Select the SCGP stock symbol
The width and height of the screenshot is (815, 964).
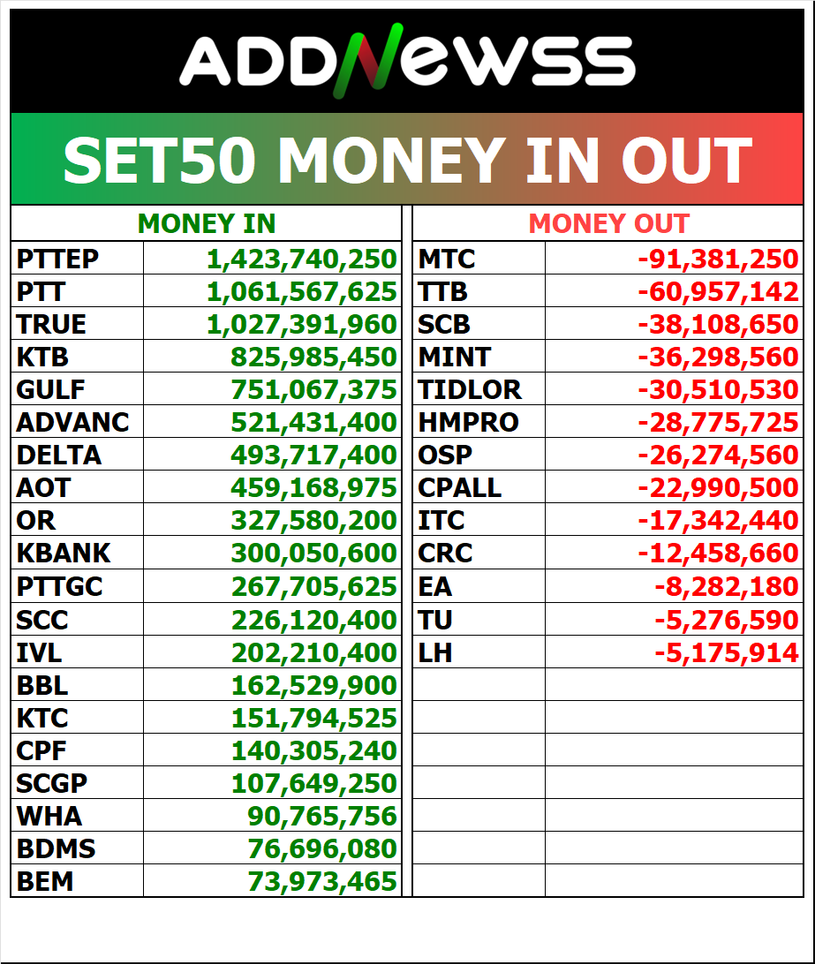tap(53, 783)
